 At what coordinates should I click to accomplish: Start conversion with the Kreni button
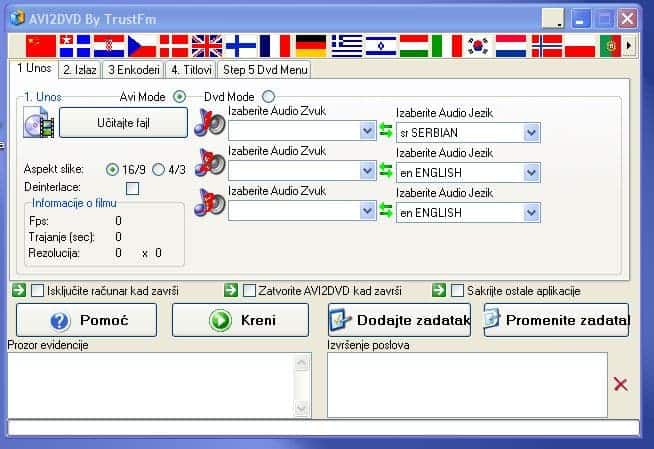[240, 320]
